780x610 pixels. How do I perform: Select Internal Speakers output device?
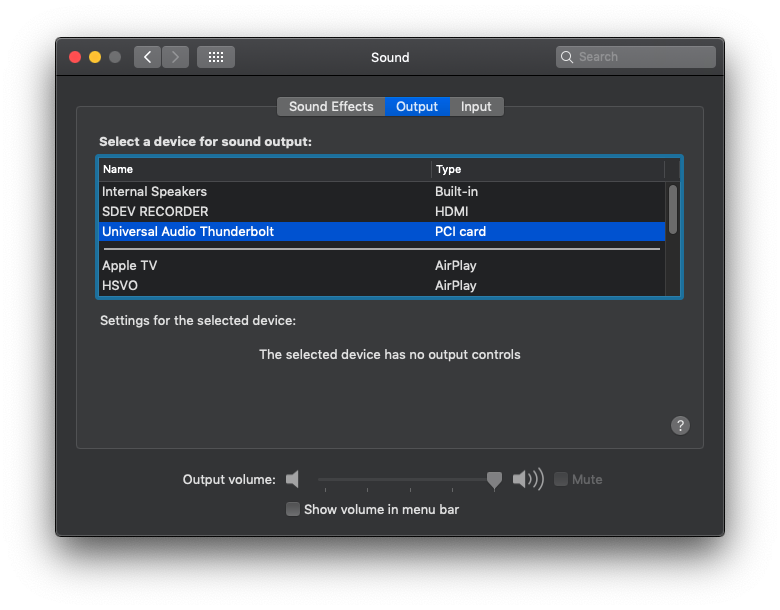pyautogui.click(x=382, y=192)
